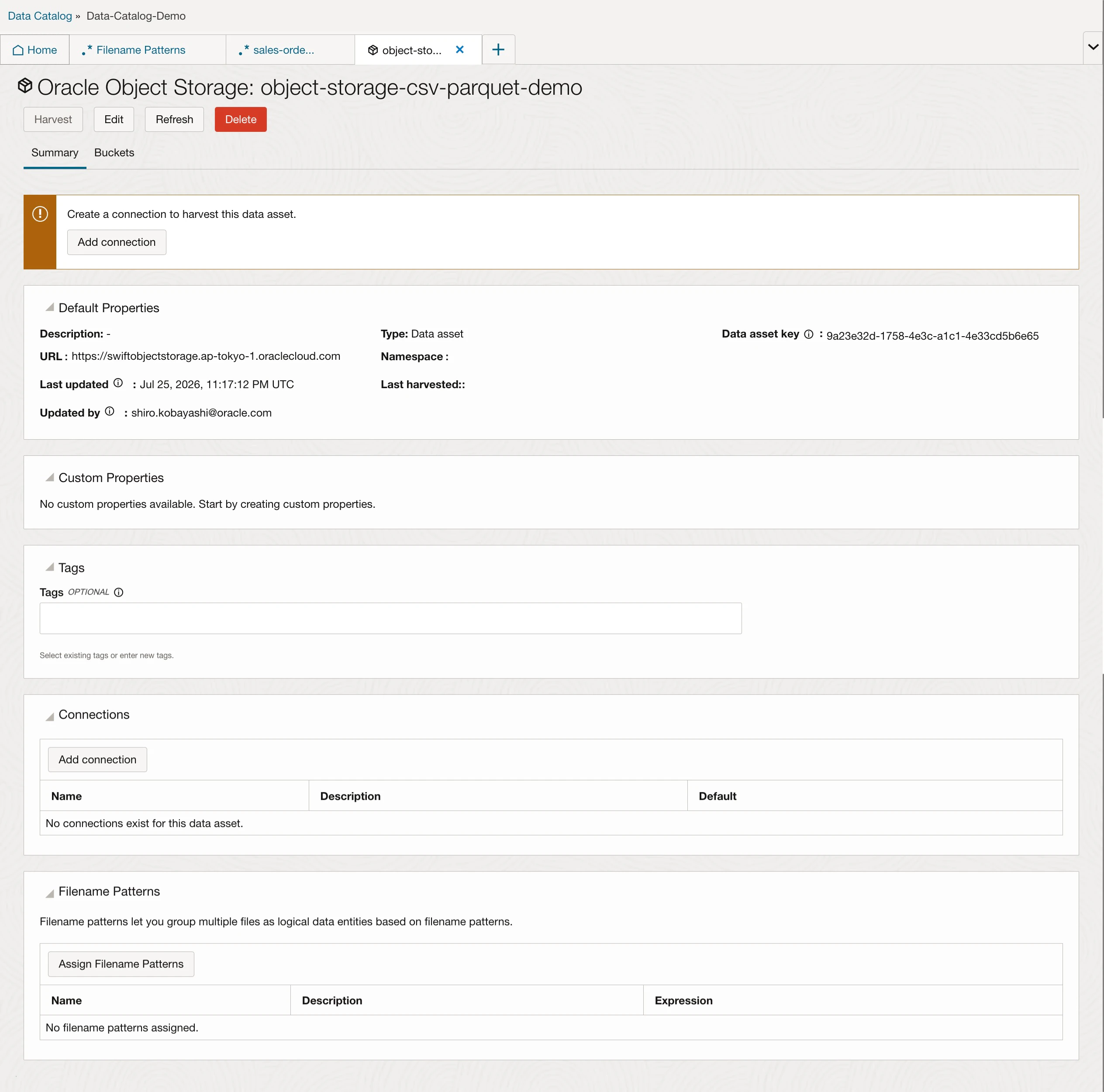Viewport: 1104px width, 1092px height.
Task: Click the 'Namespace :' label
Action: pyautogui.click(x=414, y=357)
